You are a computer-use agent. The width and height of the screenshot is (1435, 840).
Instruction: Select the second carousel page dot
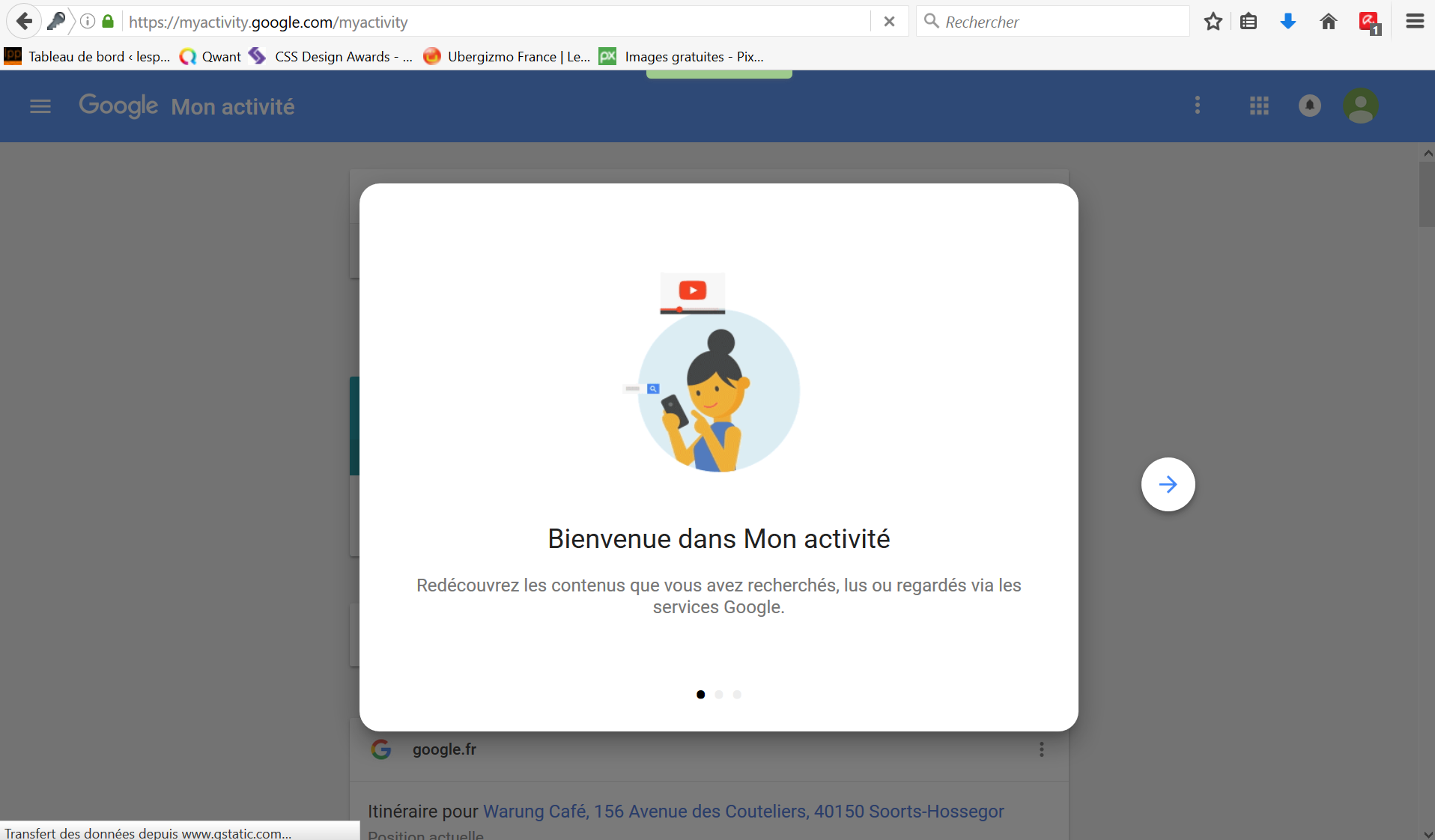point(719,695)
